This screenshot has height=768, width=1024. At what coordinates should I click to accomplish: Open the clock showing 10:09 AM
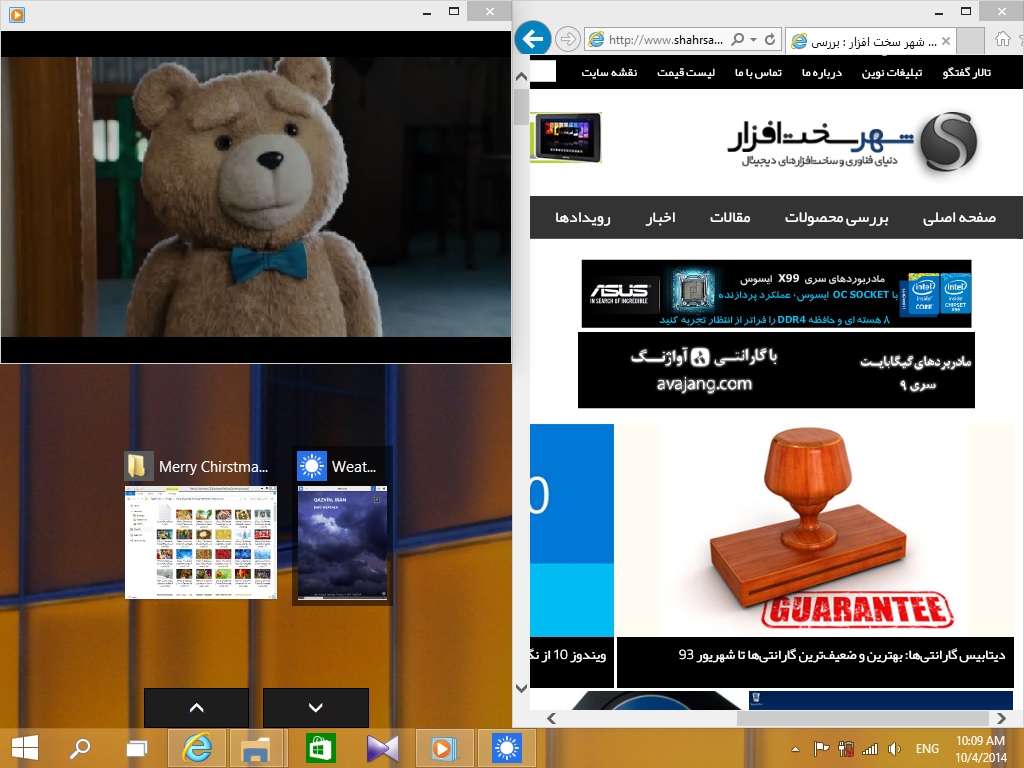coord(980,749)
